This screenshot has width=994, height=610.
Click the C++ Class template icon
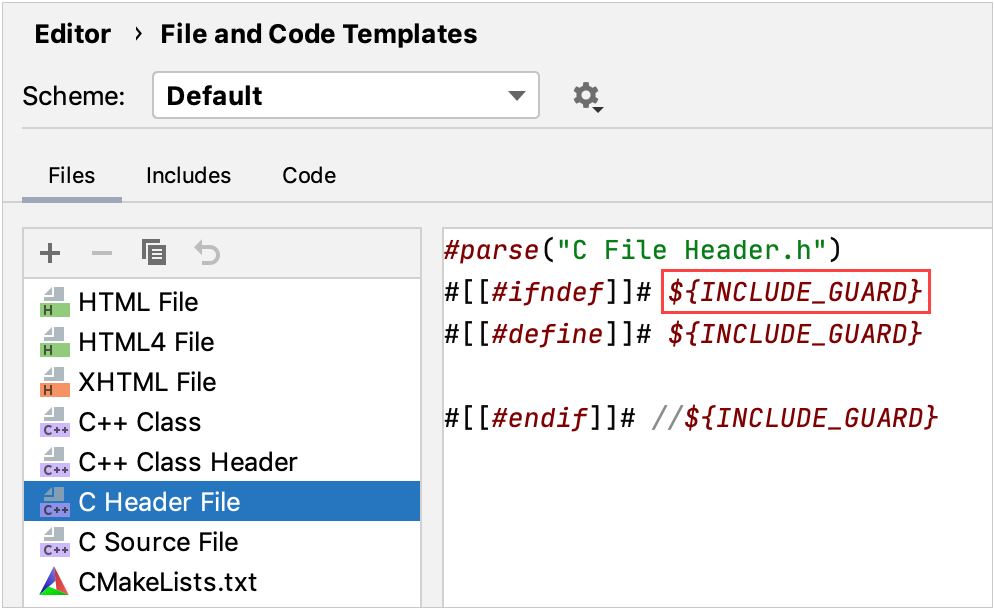pyautogui.click(x=53, y=421)
